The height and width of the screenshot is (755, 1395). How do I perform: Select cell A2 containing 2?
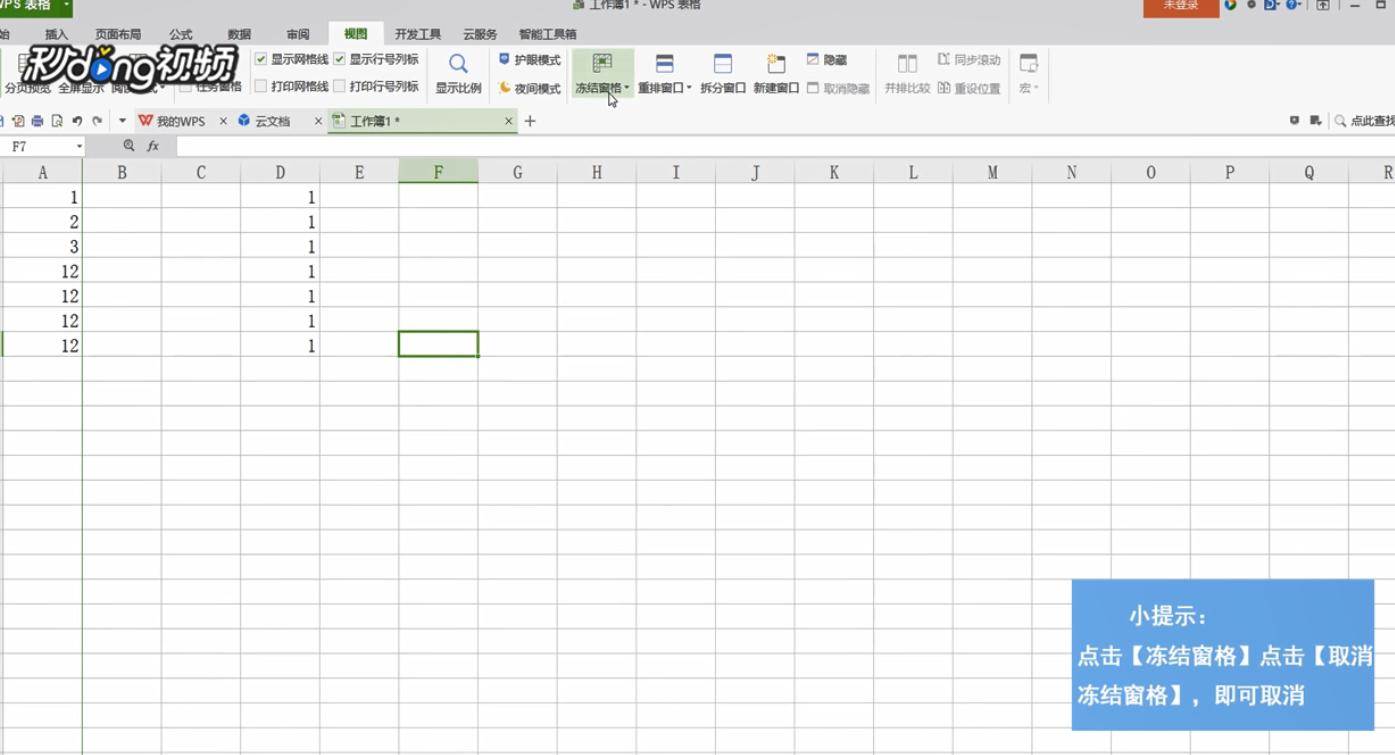[x=42, y=221]
